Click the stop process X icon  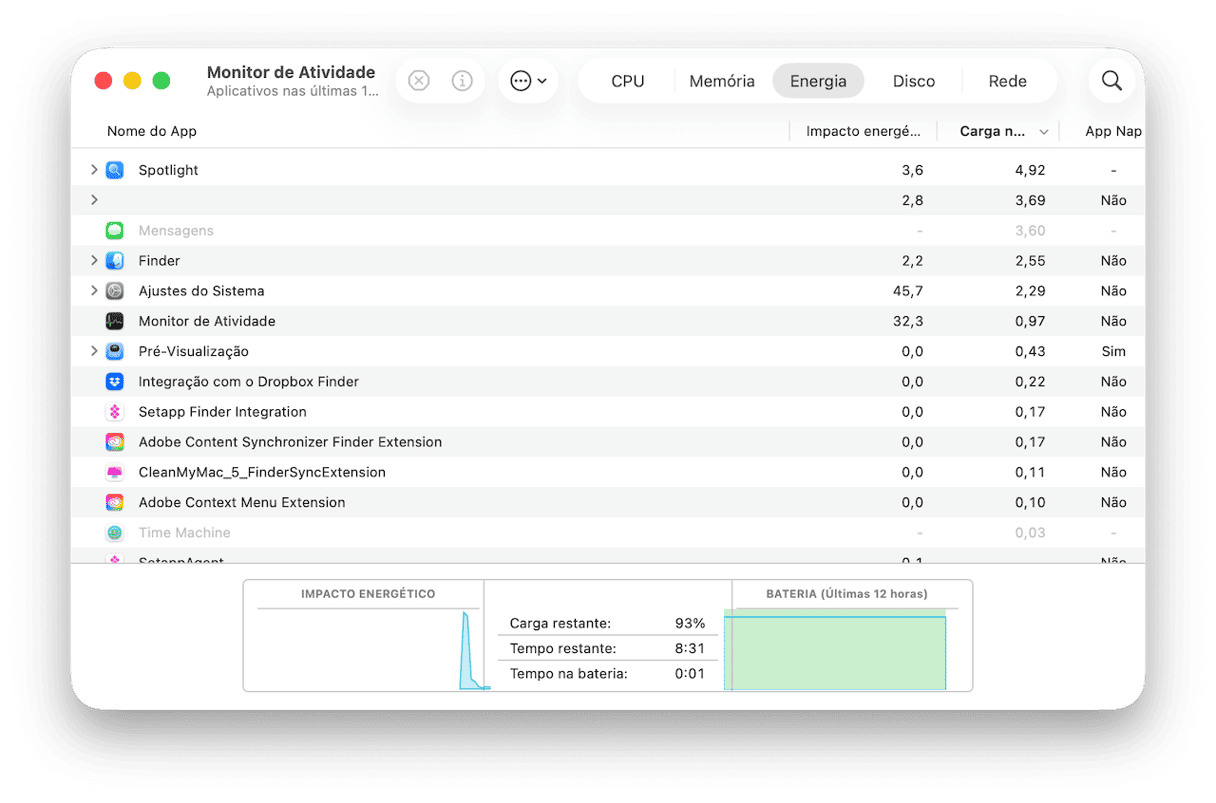tap(419, 81)
